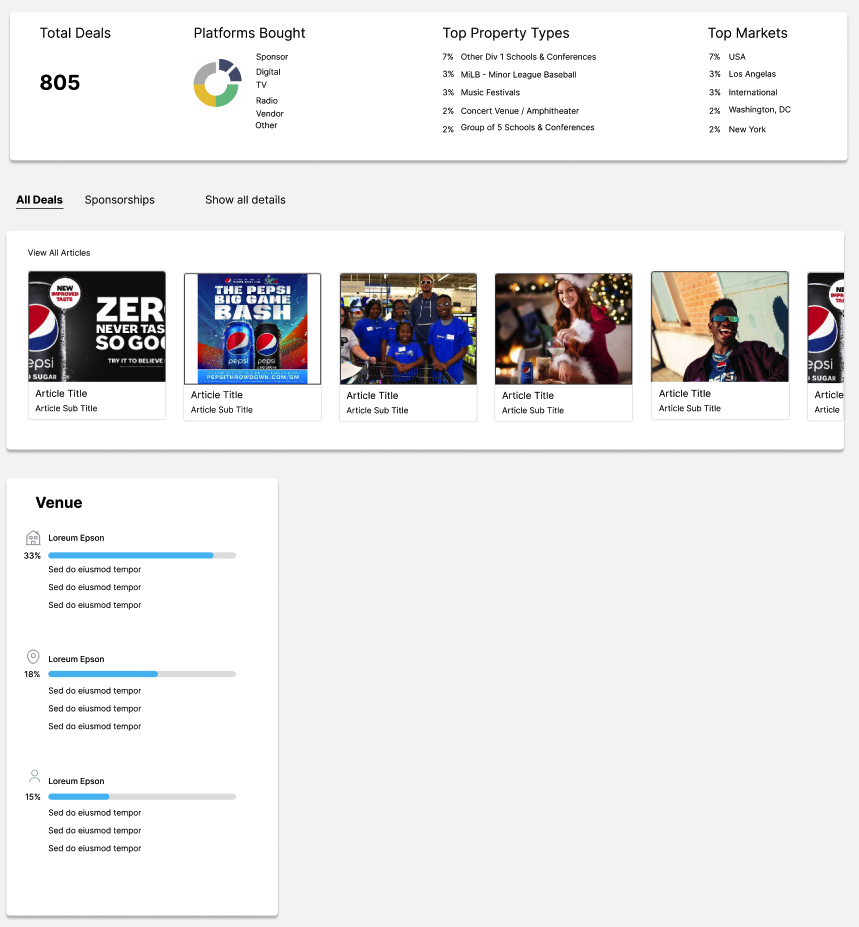
Task: Click the Platforms Bought heading
Action: click(249, 33)
